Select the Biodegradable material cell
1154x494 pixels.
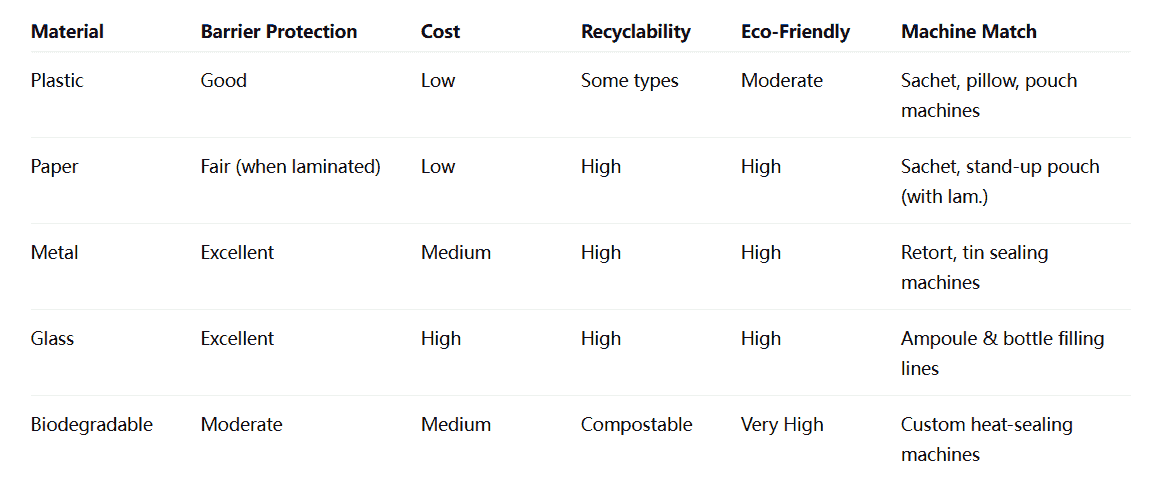point(92,425)
